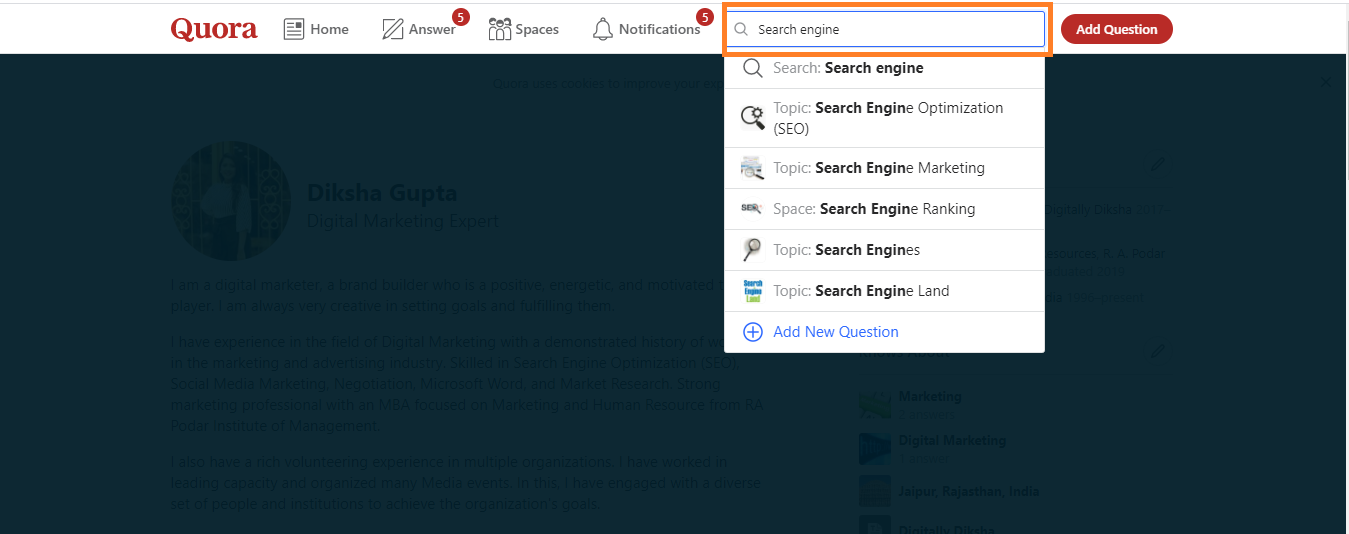Click Marketing topic thumbnail image

tap(875, 404)
